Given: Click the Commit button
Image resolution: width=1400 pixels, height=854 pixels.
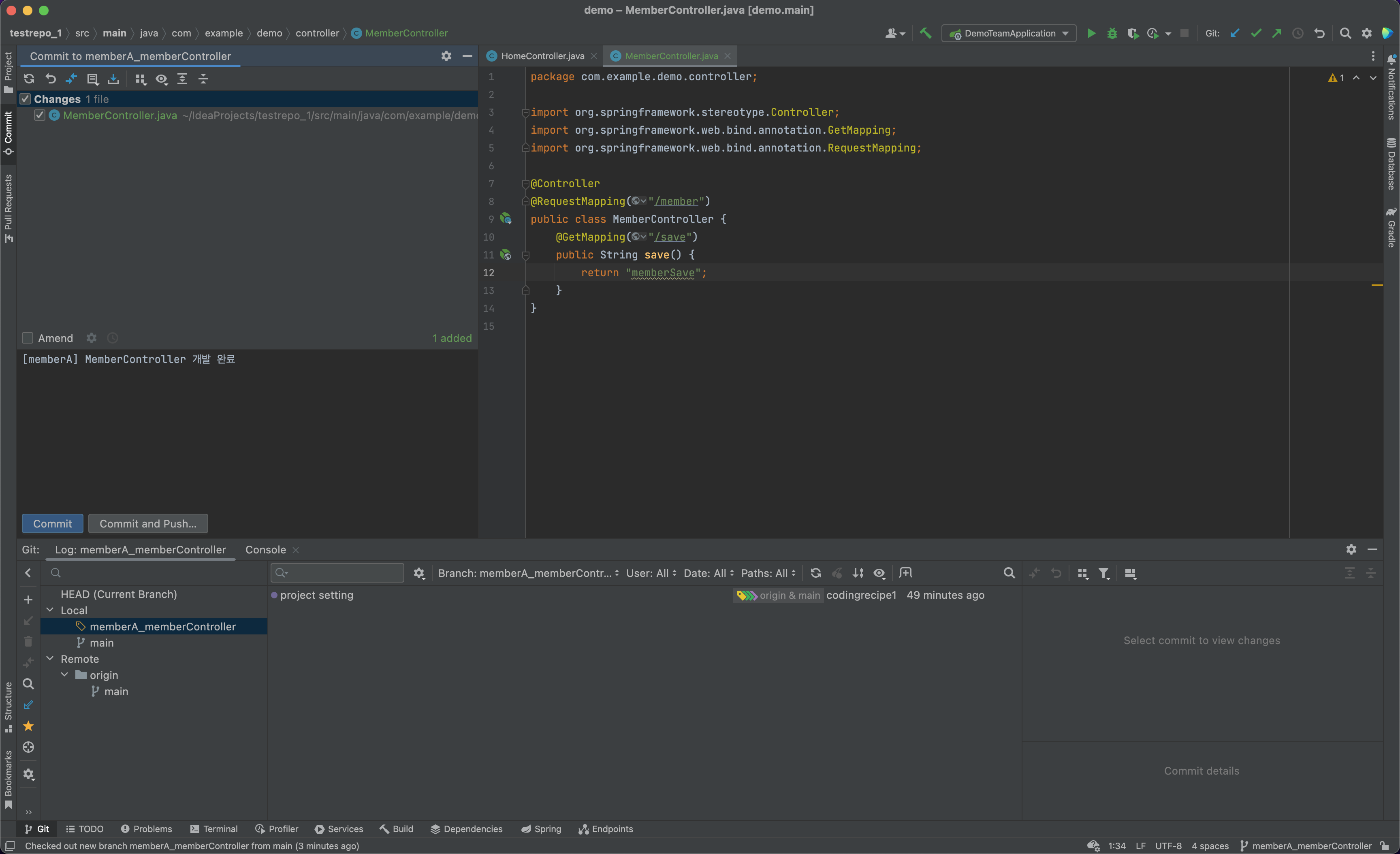Looking at the screenshot, I should coord(52,523).
